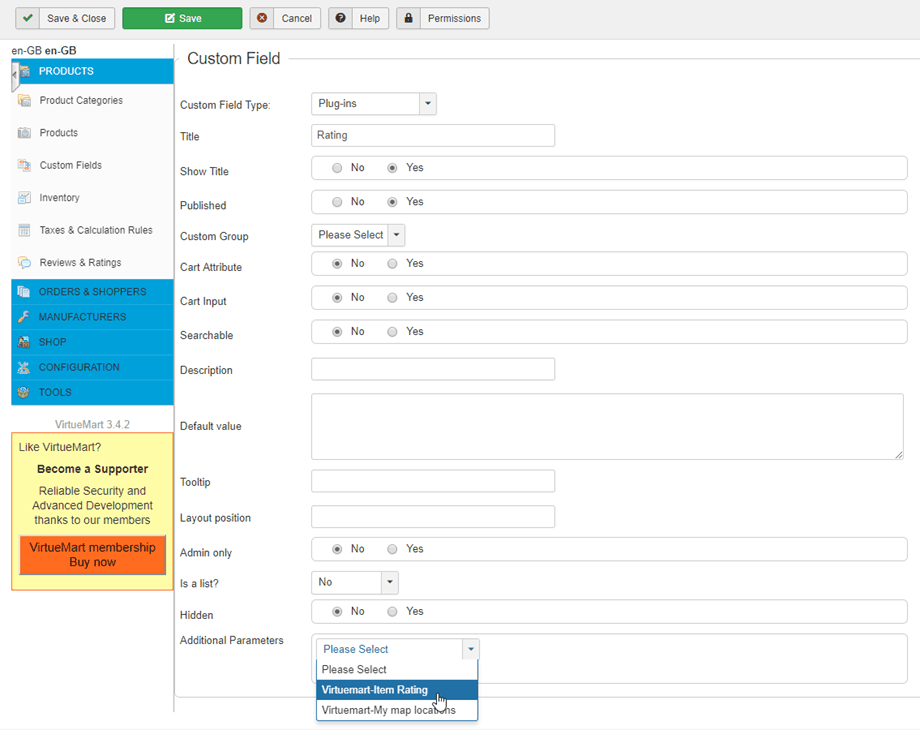This screenshot has height=730, width=920.
Task: Select Yes for Cart Attribute
Action: [x=392, y=264]
